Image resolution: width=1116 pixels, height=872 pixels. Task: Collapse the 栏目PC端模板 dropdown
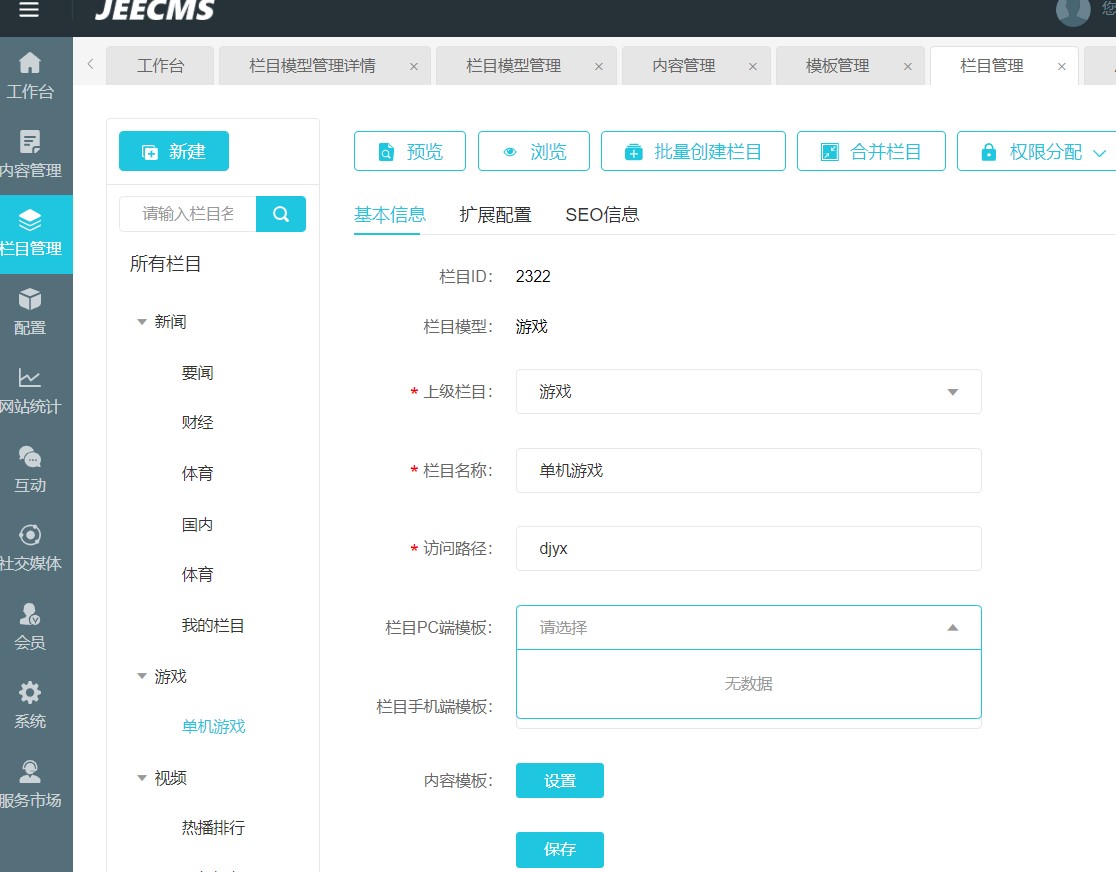(x=952, y=628)
